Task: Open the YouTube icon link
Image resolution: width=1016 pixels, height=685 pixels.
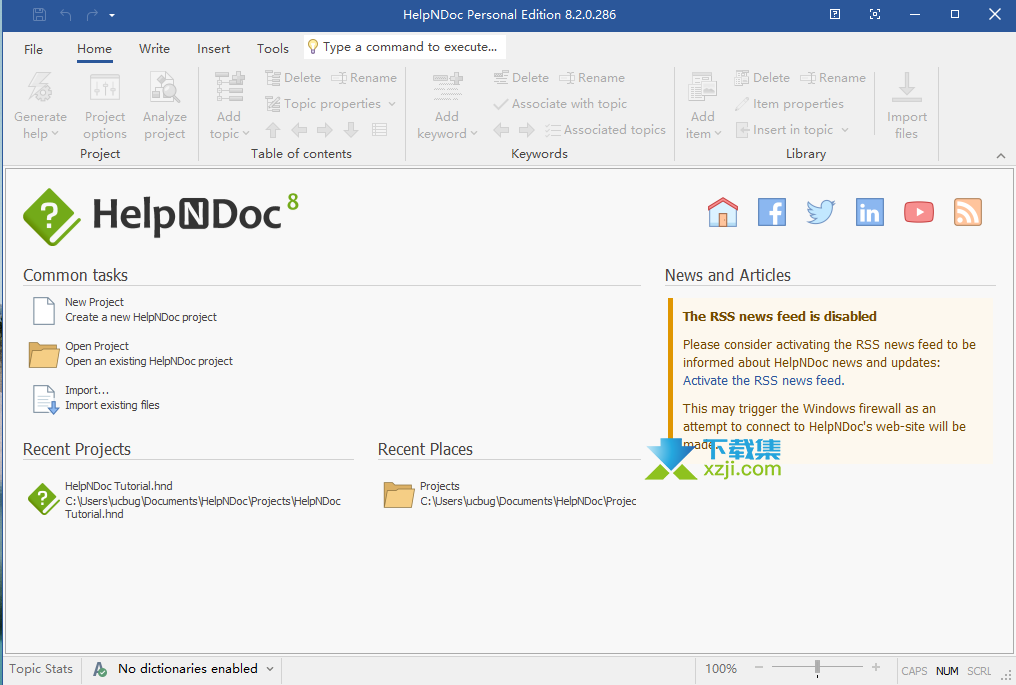Action: coord(919,212)
